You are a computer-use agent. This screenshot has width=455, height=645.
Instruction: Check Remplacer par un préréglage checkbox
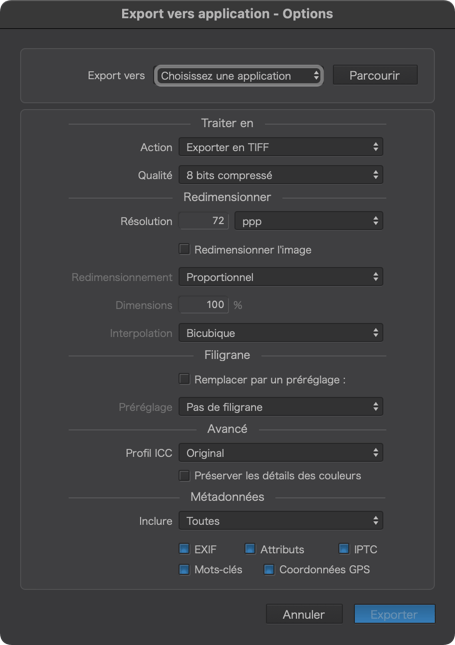184,379
